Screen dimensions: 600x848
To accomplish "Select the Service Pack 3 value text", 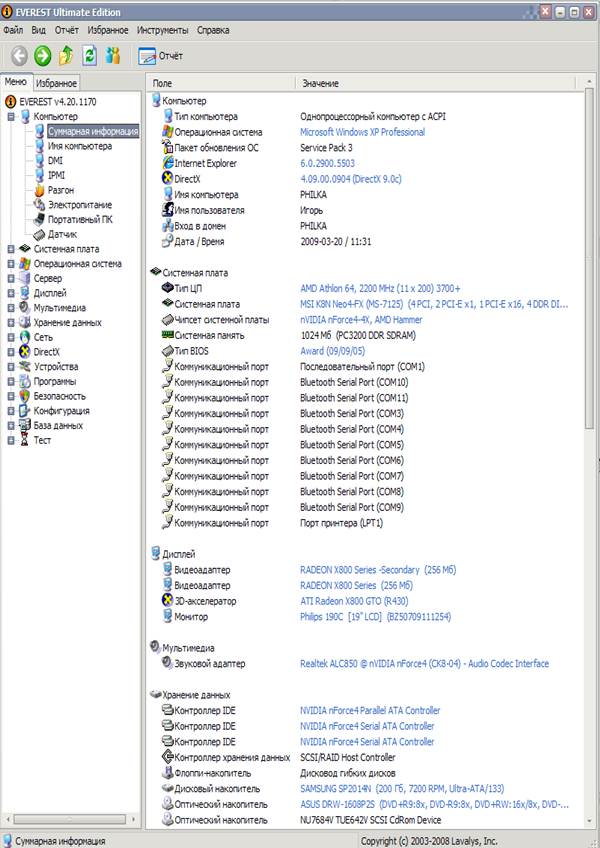I will pyautogui.click(x=326, y=148).
